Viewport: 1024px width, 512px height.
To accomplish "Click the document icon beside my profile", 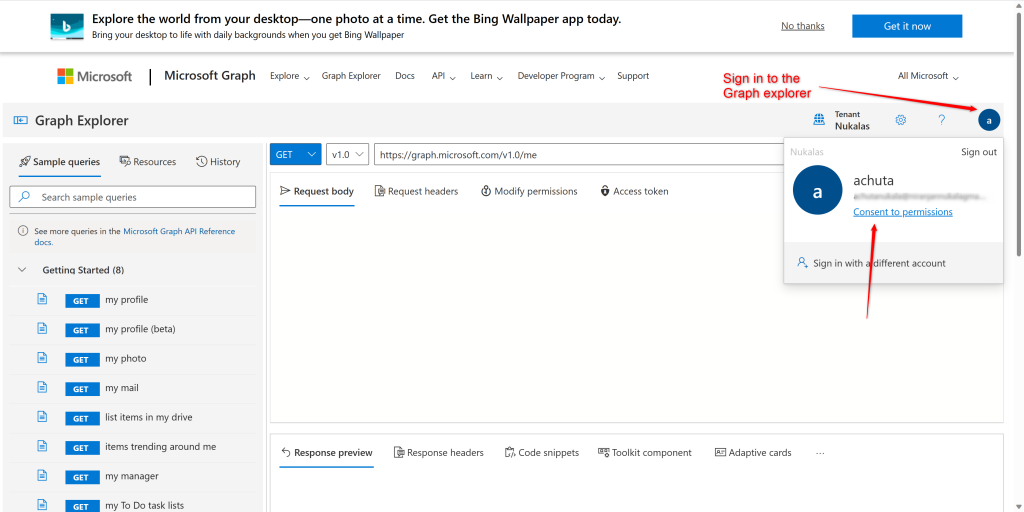I will (42, 299).
